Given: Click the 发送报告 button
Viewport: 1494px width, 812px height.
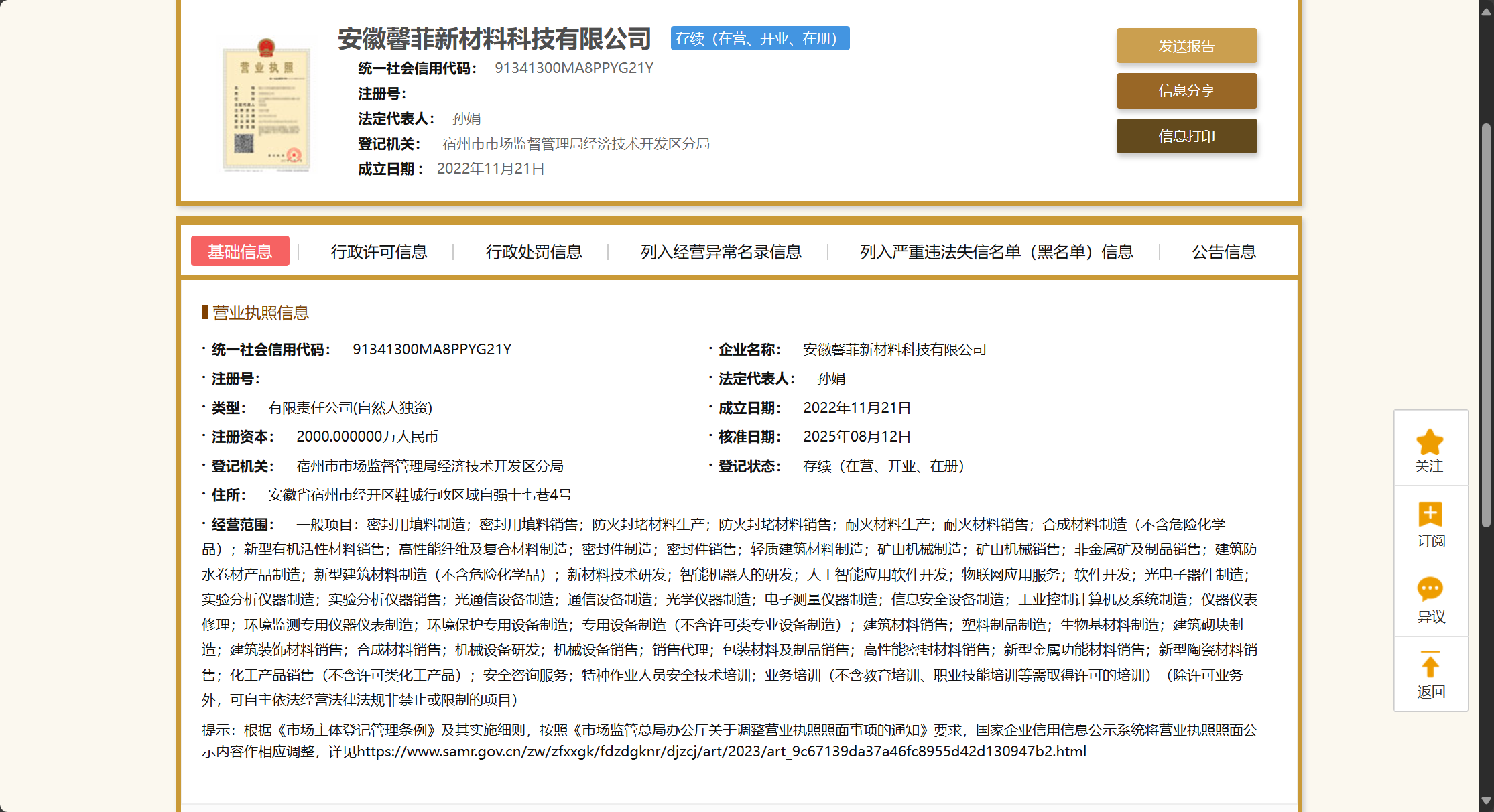Looking at the screenshot, I should 1186,46.
